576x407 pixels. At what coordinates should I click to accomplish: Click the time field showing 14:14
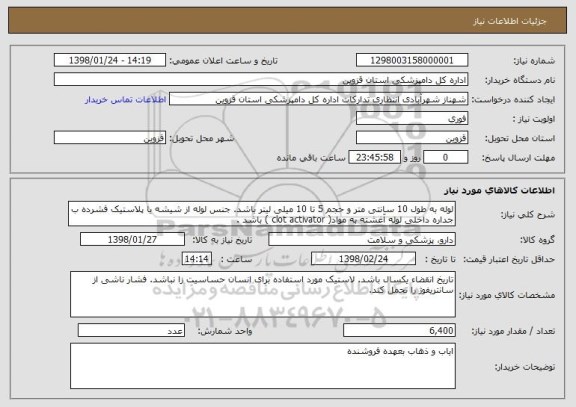pyautogui.click(x=197, y=259)
